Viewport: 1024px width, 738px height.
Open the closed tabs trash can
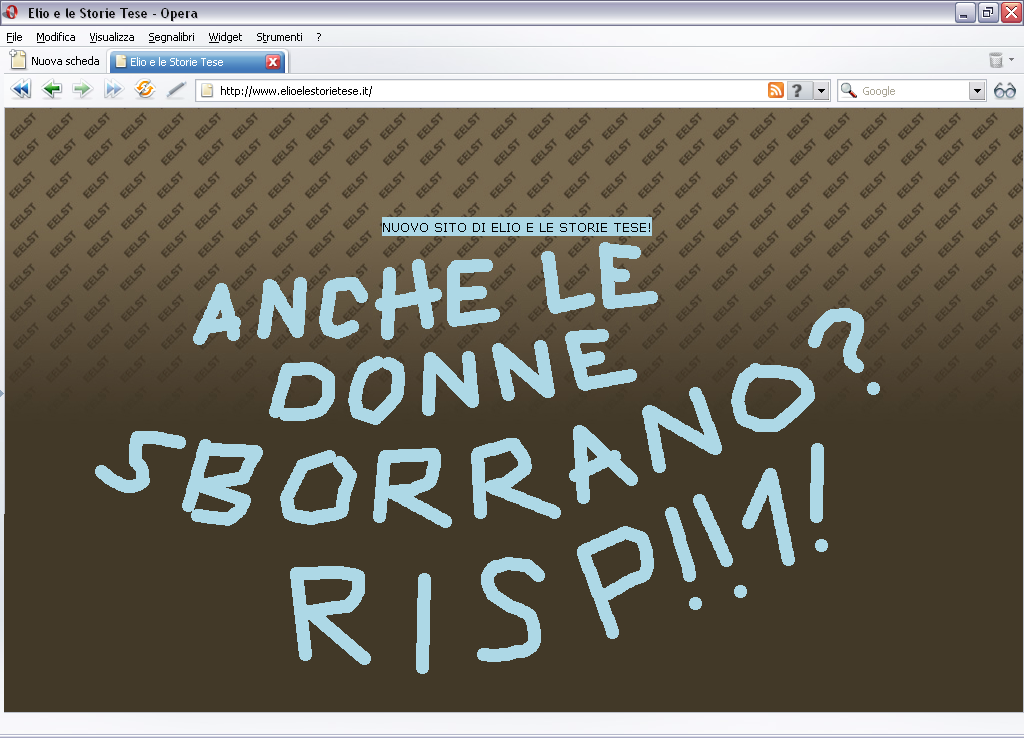pyautogui.click(x=996, y=60)
